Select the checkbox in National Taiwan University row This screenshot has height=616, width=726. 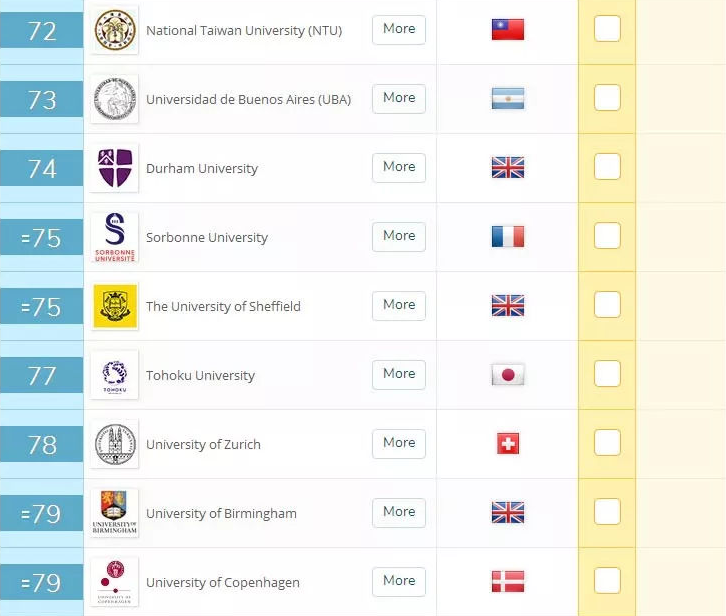pyautogui.click(x=607, y=29)
